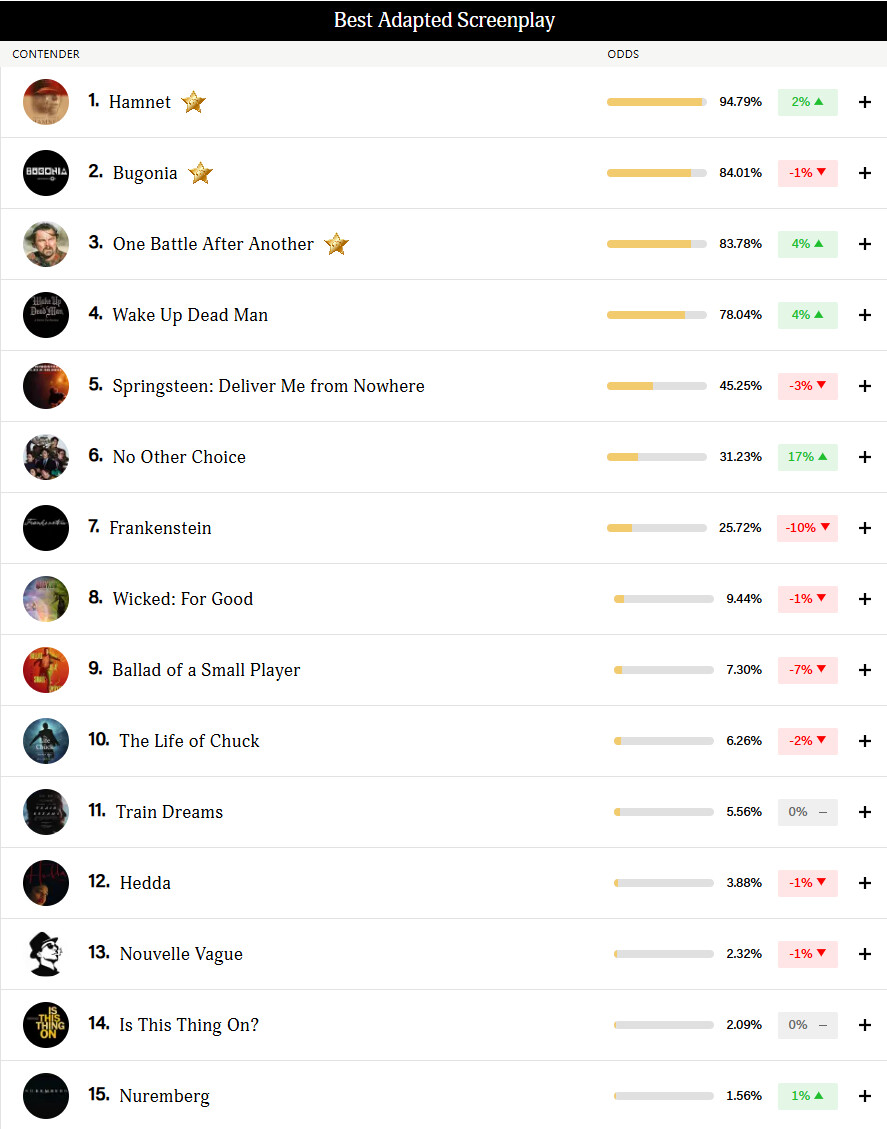The image size is (887, 1129).
Task: Click the Is This Thing On? poster thumbnail
Action: pyautogui.click(x=46, y=1025)
